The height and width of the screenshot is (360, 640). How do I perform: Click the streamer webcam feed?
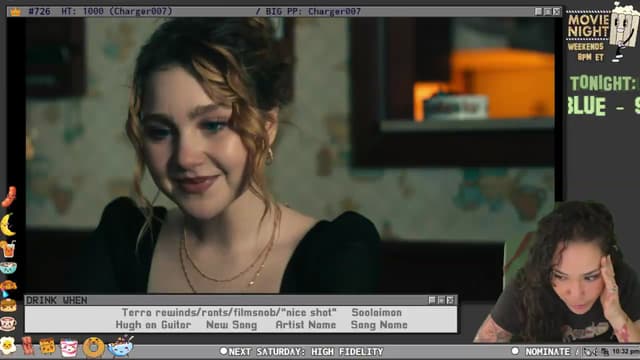557,271
